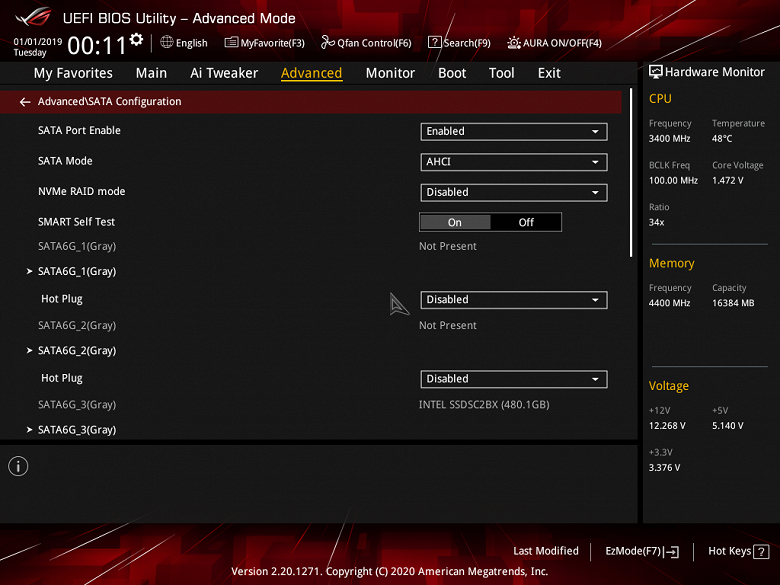
Task: Click the Hot Keys question mark icon
Action: [761, 552]
